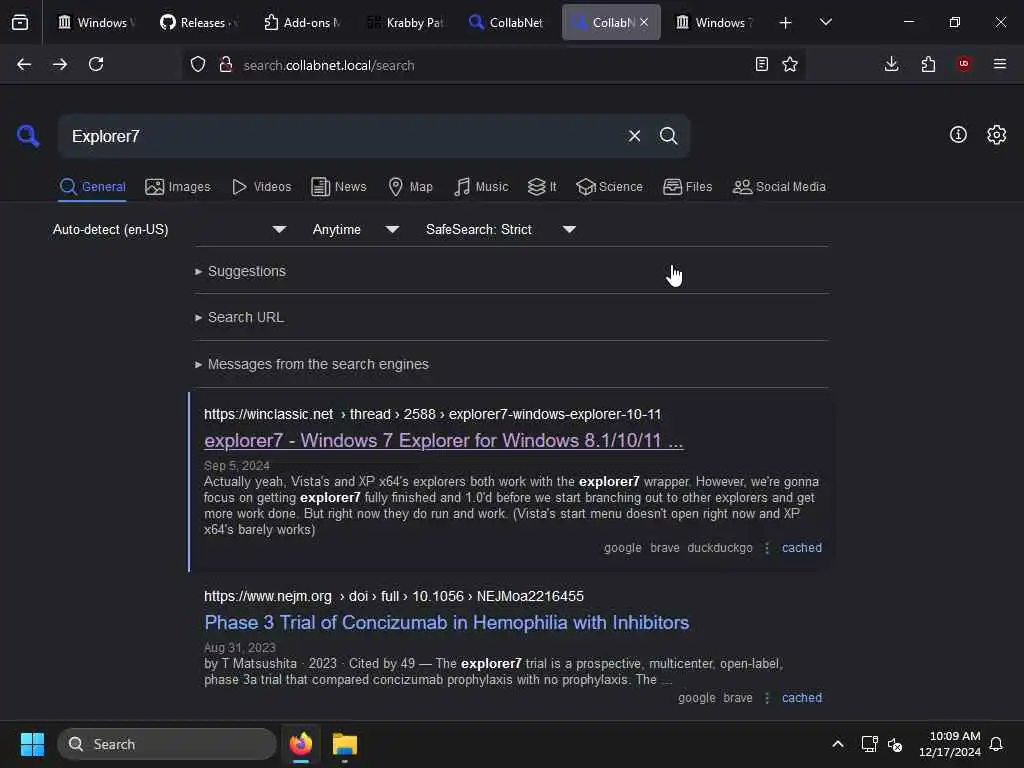
Task: Open cached link for winclassic result
Action: tap(802, 548)
